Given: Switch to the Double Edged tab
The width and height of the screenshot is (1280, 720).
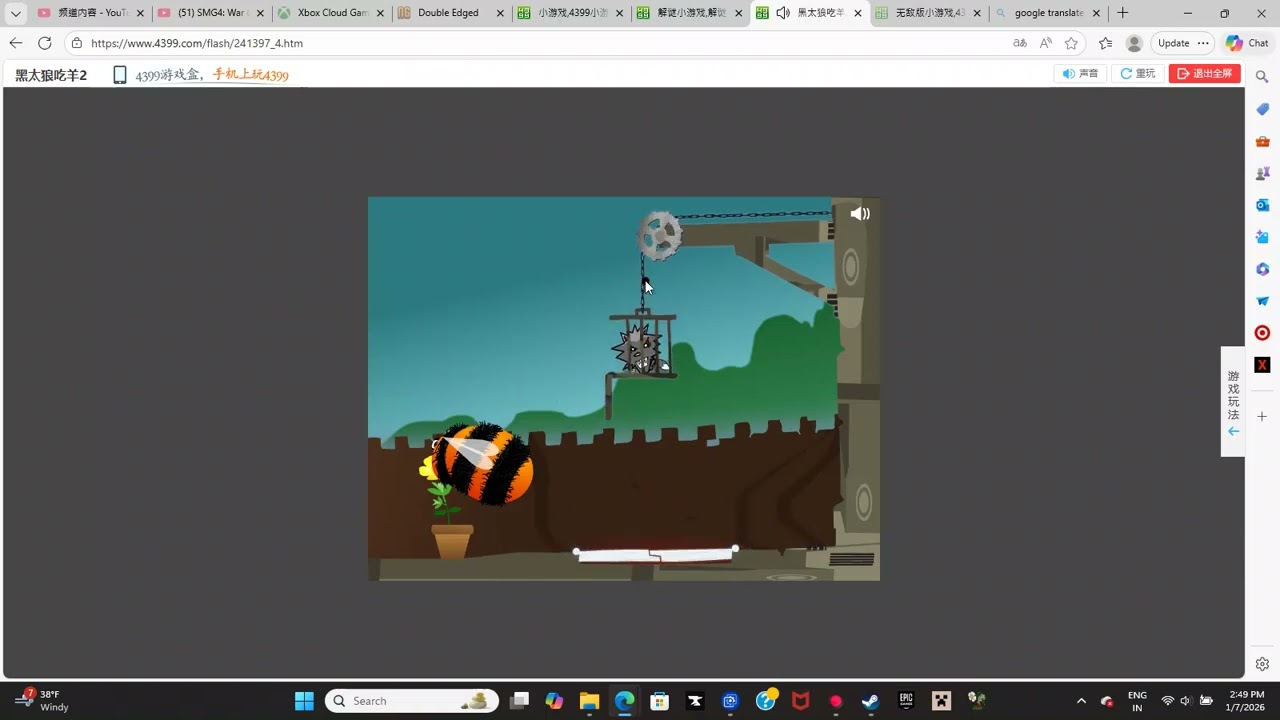Looking at the screenshot, I should click(x=452, y=13).
